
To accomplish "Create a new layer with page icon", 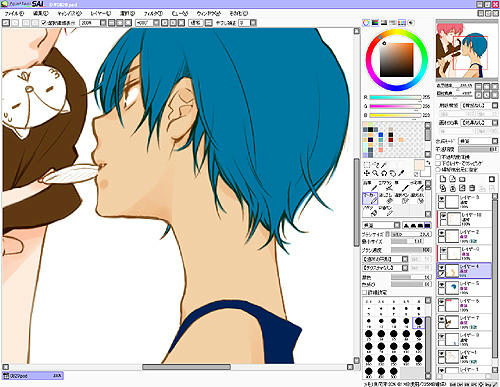I will pyautogui.click(x=443, y=179).
